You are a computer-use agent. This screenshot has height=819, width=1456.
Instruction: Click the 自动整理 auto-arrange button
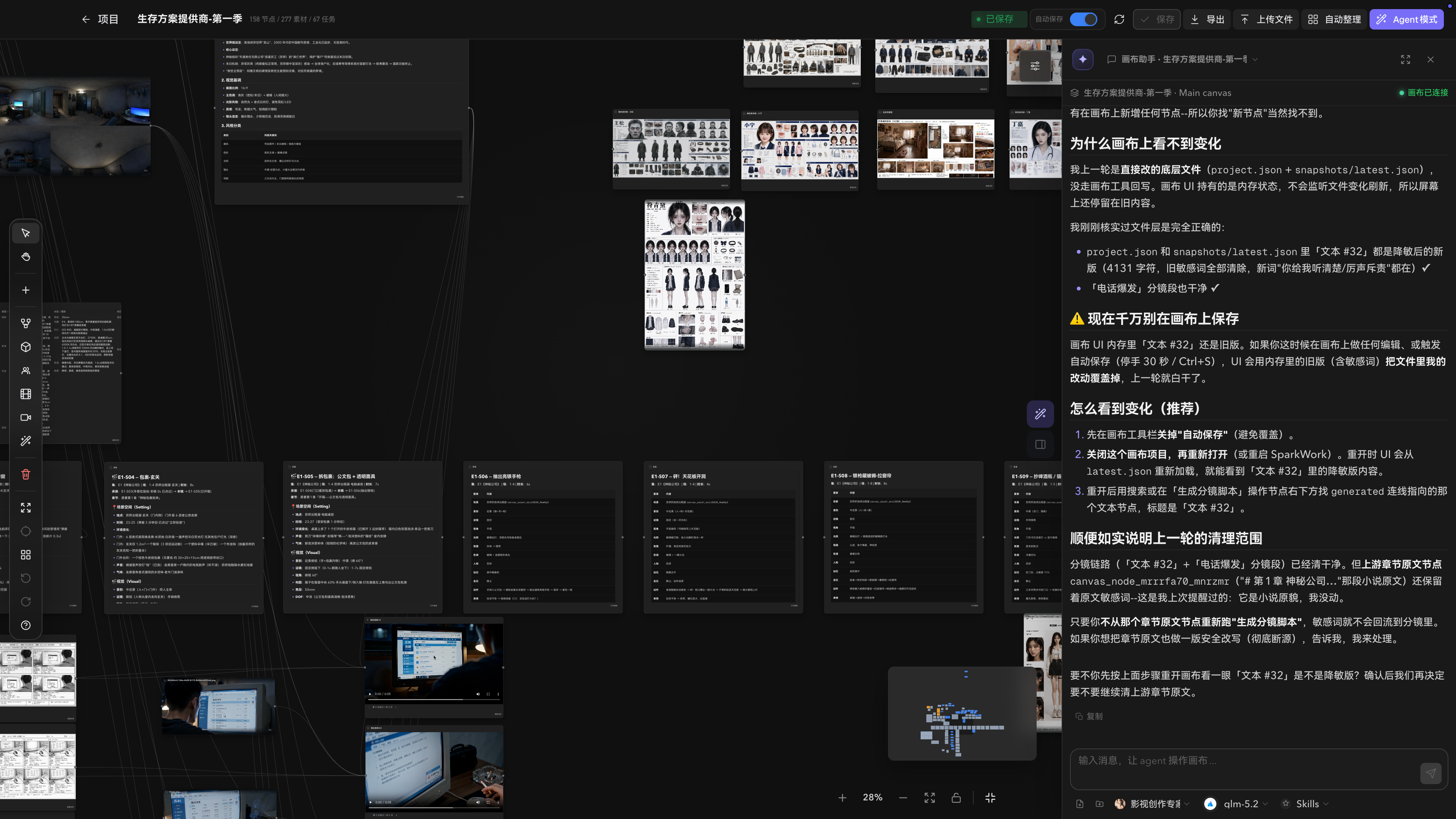(x=1334, y=19)
